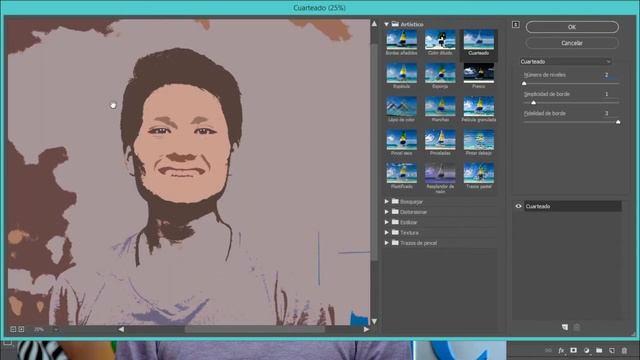Open the preview zoom percentage dropdown
This screenshot has height=360, width=640.
(56, 329)
